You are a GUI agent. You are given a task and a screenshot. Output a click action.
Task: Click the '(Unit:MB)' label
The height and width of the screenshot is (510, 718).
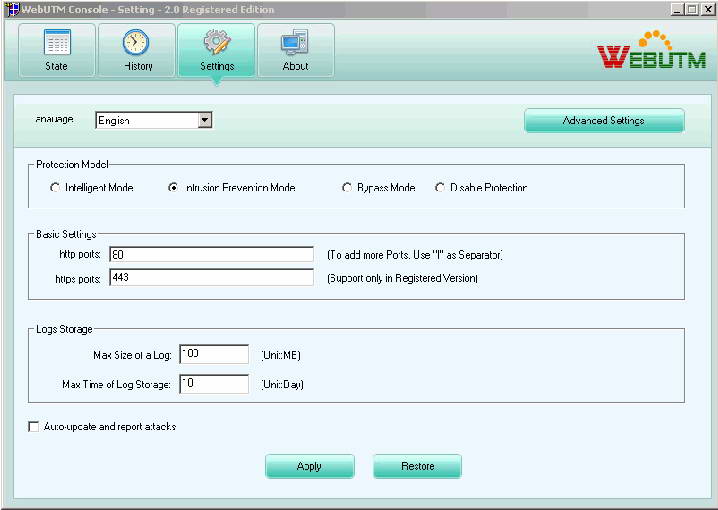281,355
